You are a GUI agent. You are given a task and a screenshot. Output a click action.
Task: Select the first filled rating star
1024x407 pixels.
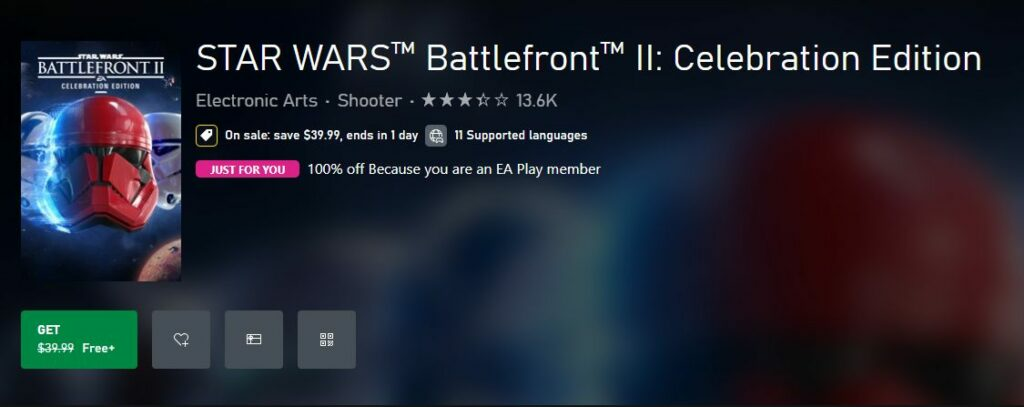pos(428,101)
